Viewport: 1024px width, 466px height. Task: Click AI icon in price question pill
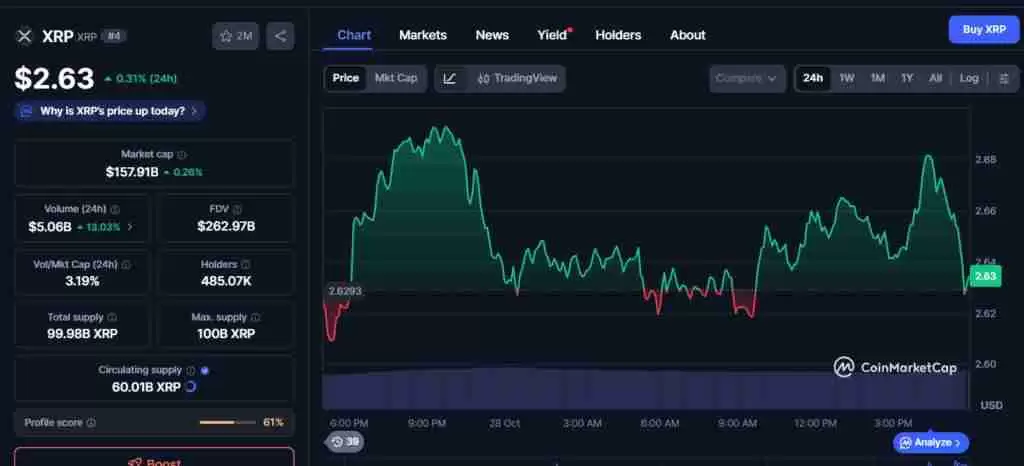coord(26,111)
